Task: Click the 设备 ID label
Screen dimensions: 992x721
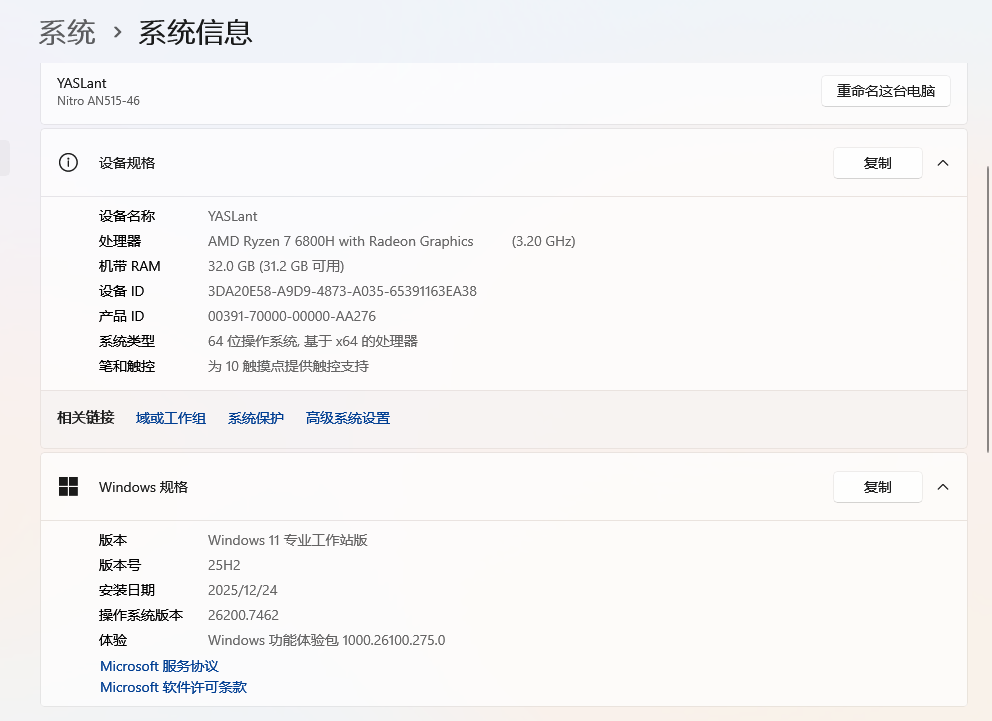Action: point(121,291)
